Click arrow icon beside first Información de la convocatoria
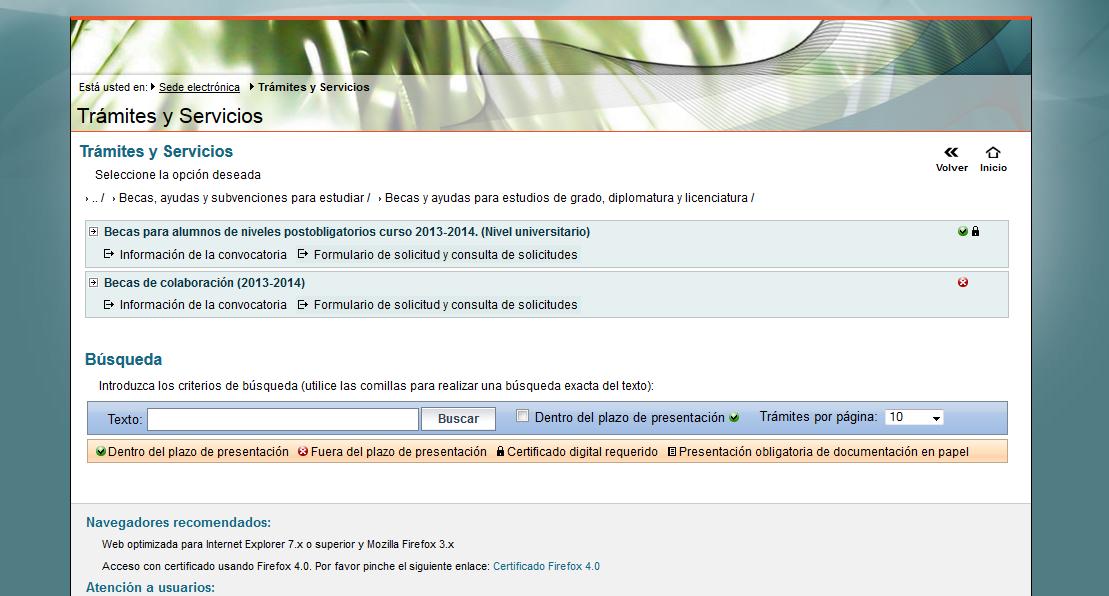This screenshot has height=596, width=1109. (x=109, y=255)
